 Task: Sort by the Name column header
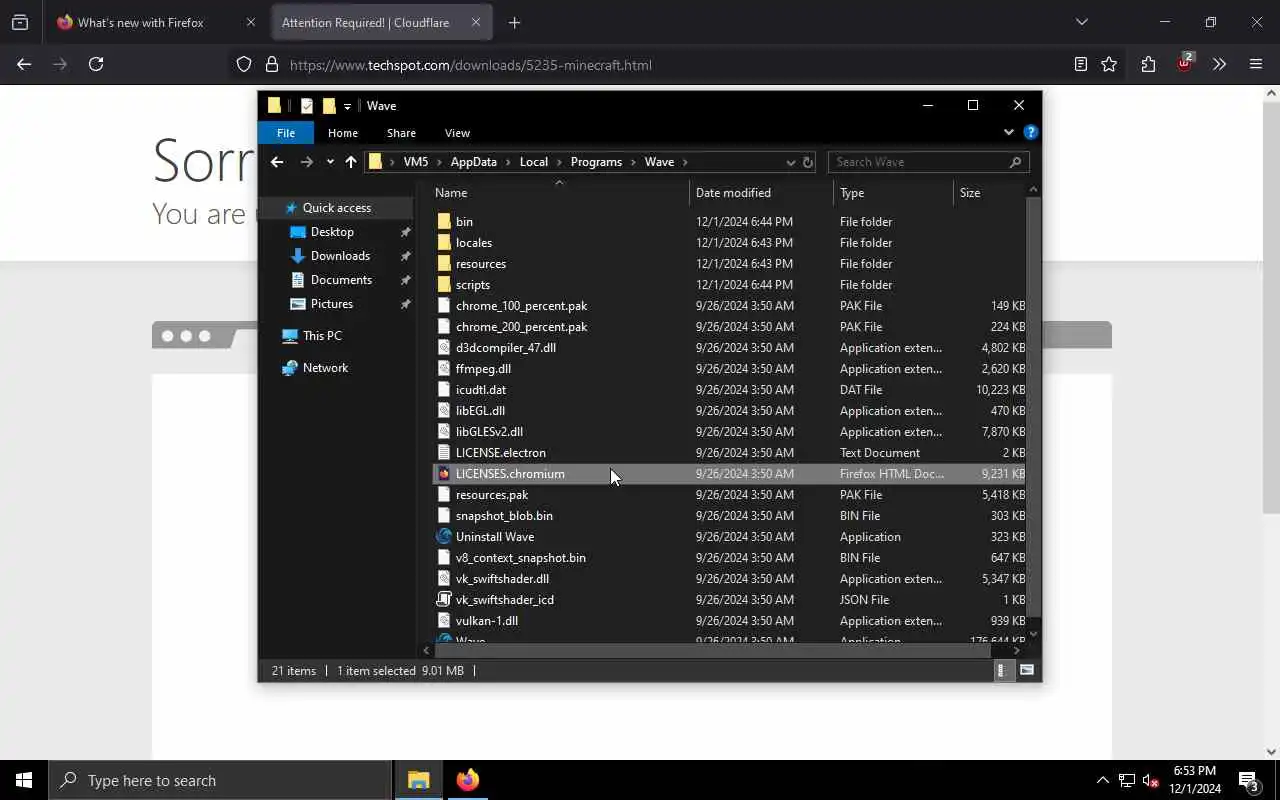pyautogui.click(x=451, y=192)
